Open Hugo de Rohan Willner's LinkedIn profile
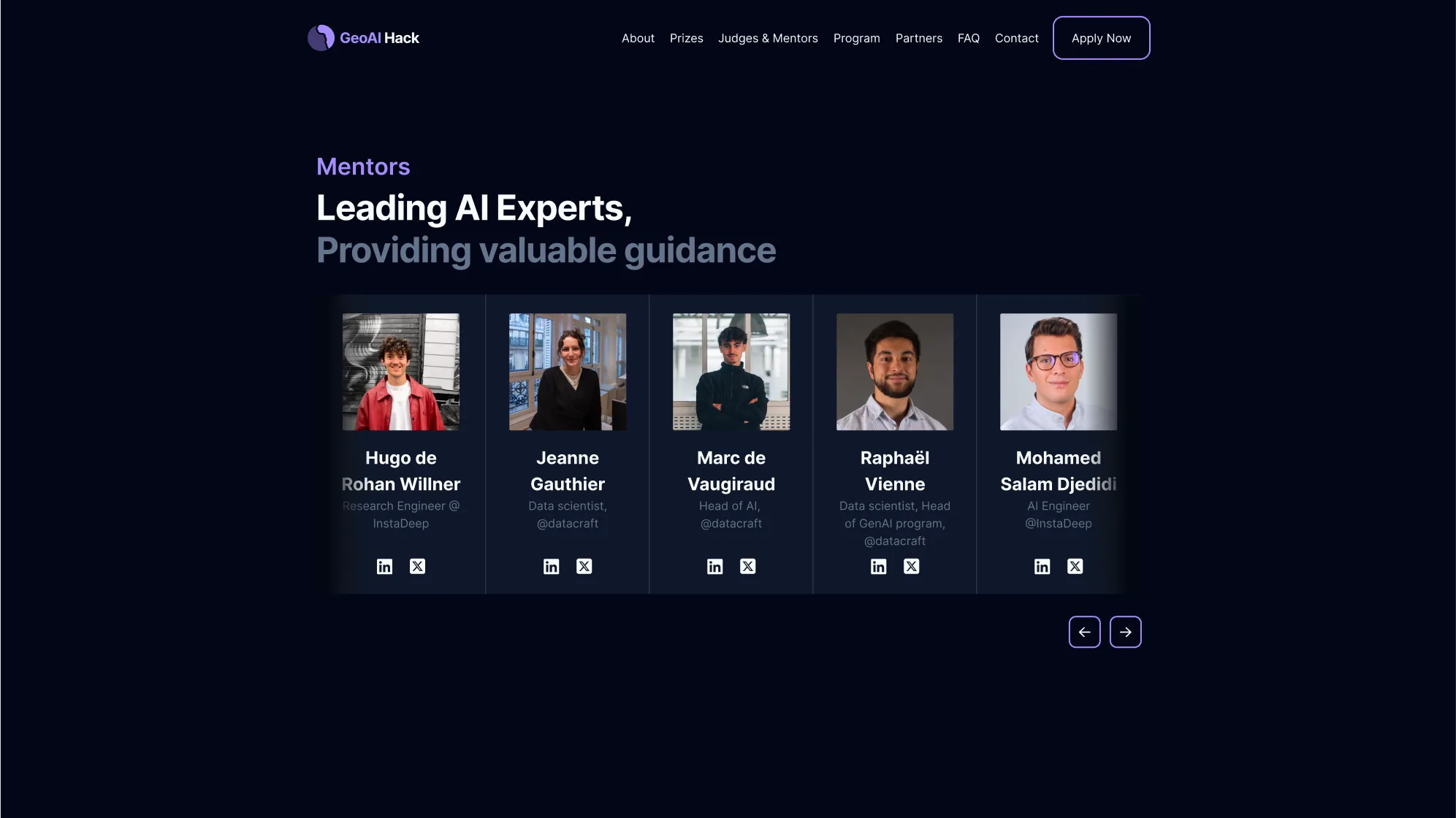 tap(384, 567)
